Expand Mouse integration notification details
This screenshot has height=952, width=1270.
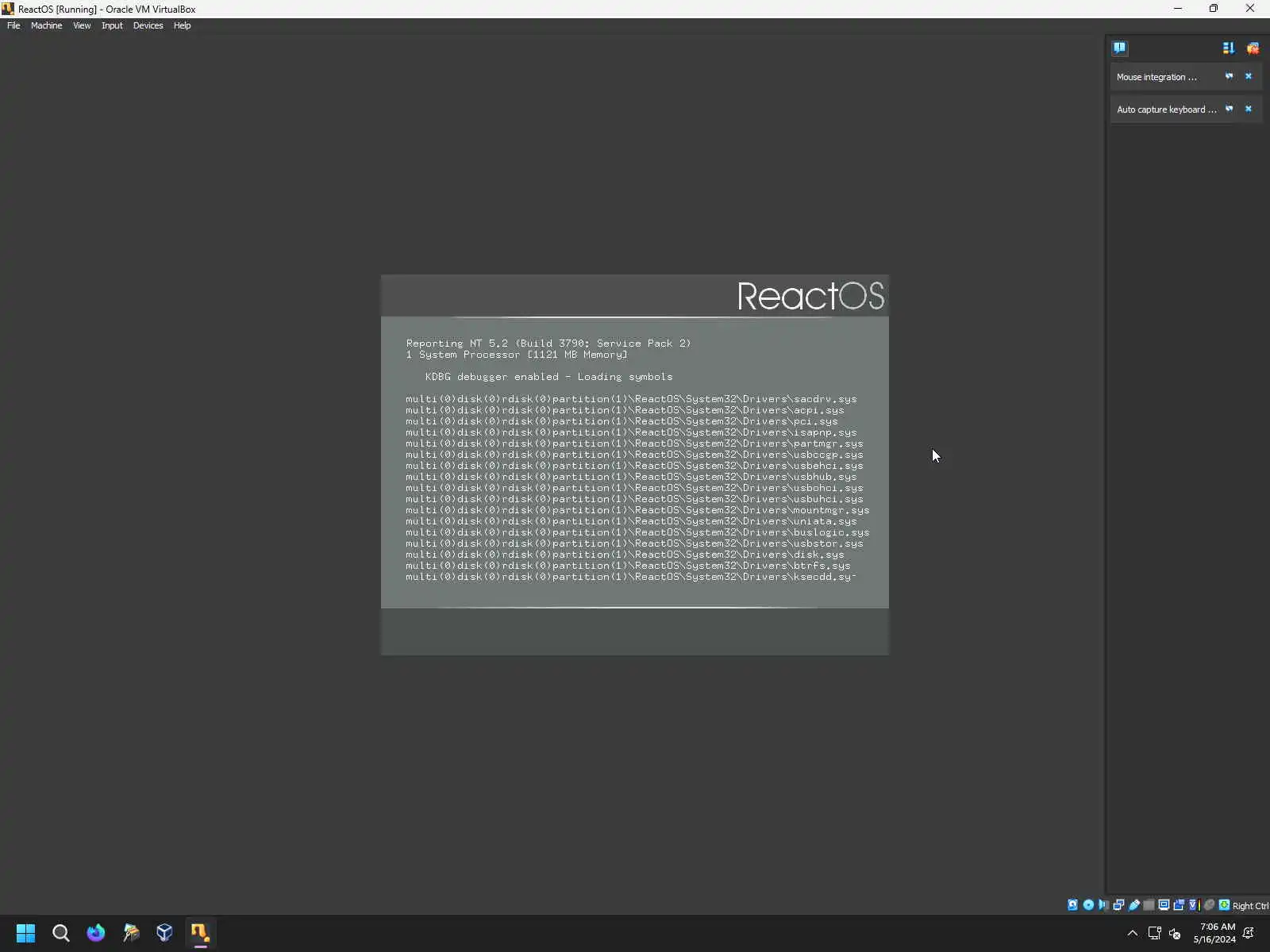click(x=1229, y=77)
